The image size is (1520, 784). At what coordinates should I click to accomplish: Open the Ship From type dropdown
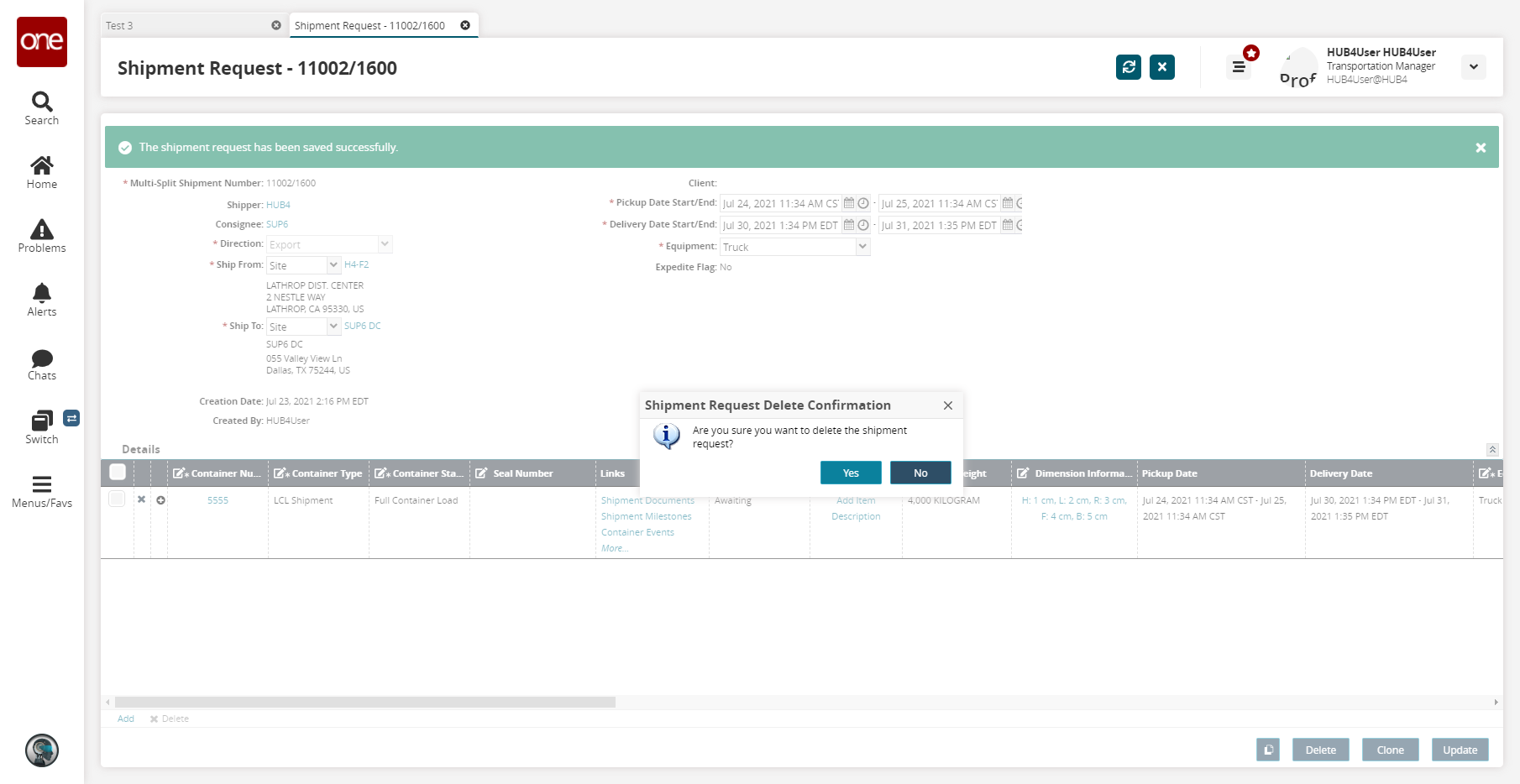tap(333, 265)
